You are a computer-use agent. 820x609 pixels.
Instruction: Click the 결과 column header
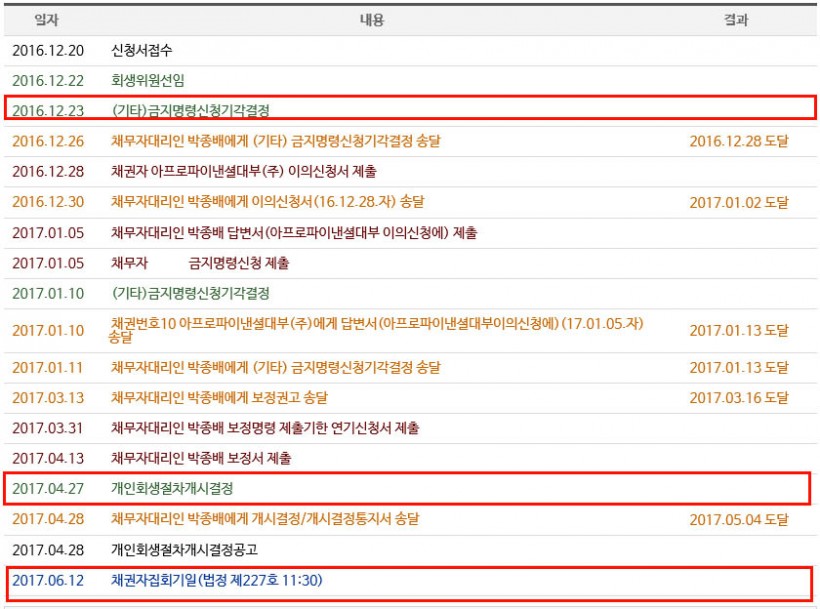(736, 20)
